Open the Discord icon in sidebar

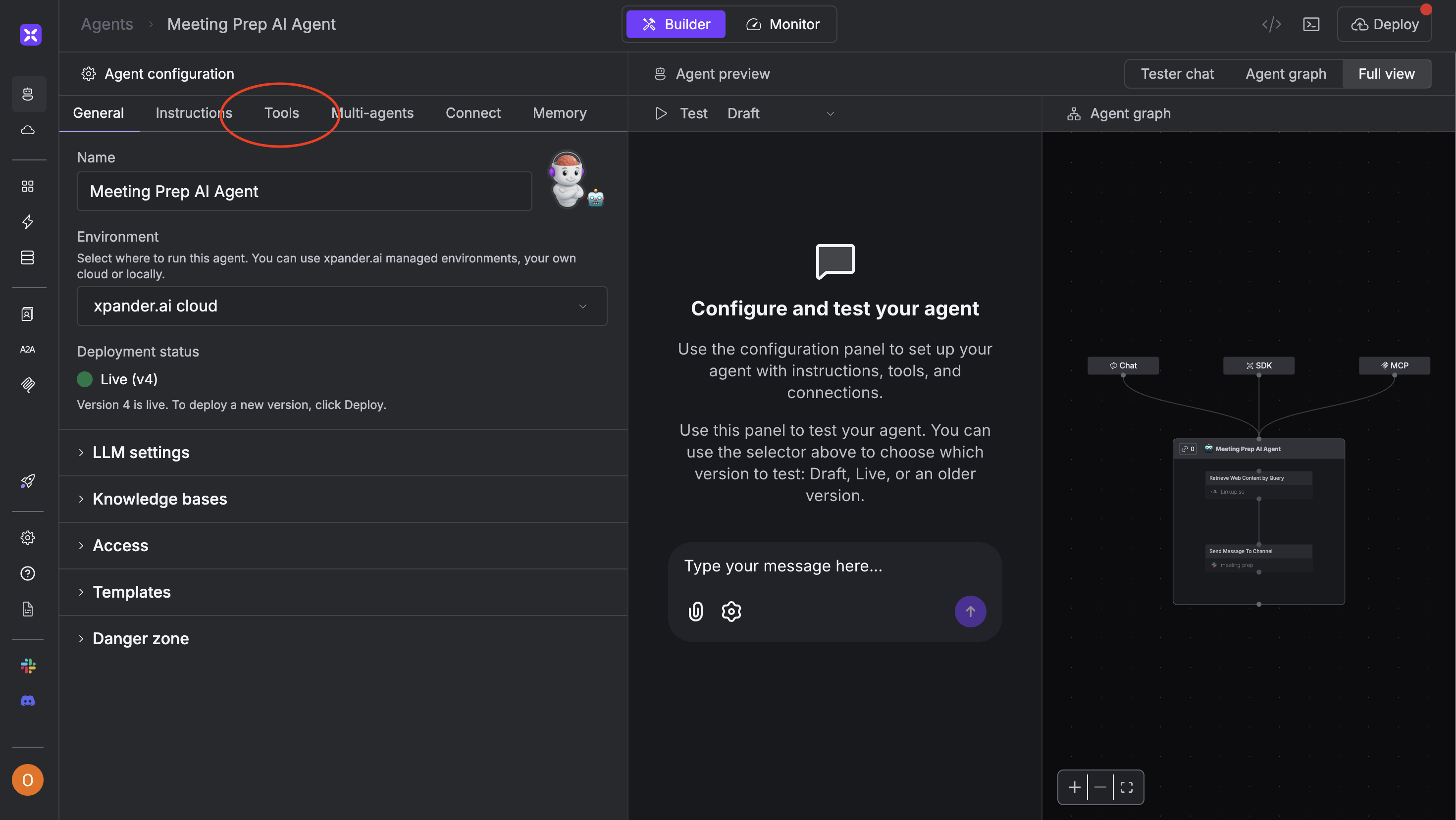(28, 701)
